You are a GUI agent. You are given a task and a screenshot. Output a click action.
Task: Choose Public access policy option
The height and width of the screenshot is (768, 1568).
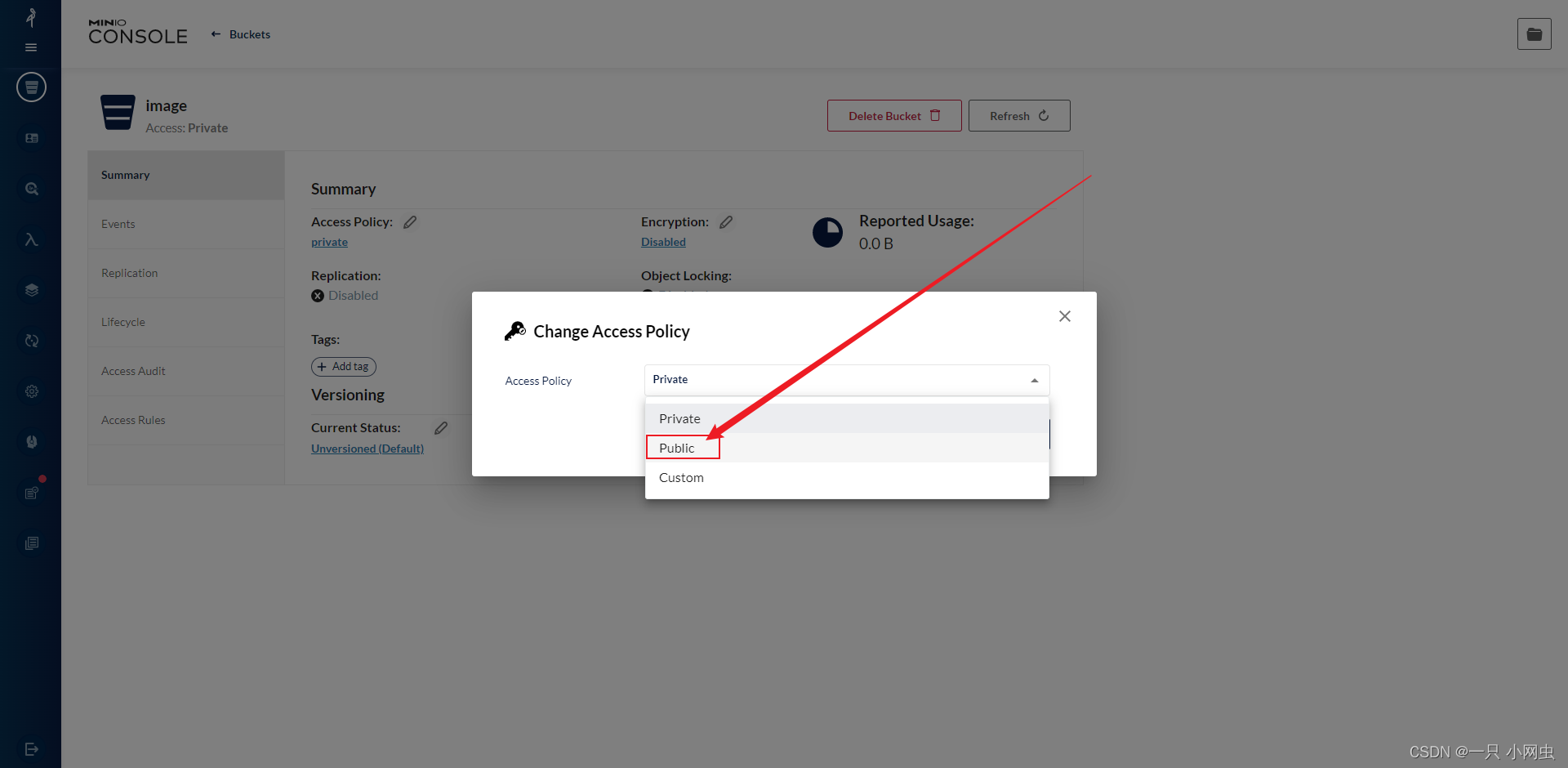coord(847,448)
